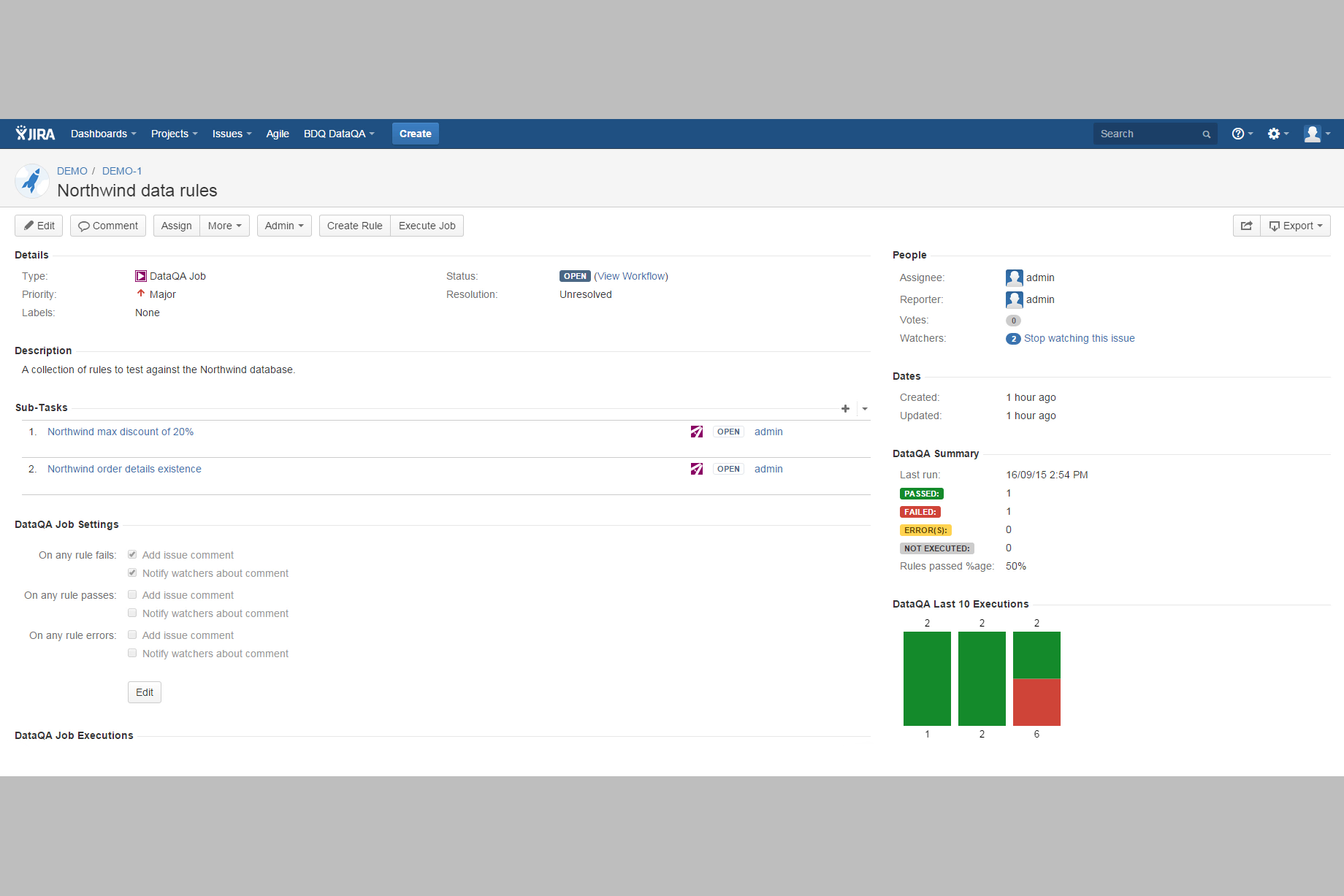
Task: Click the DataQA Job type icon
Action: coord(141,276)
